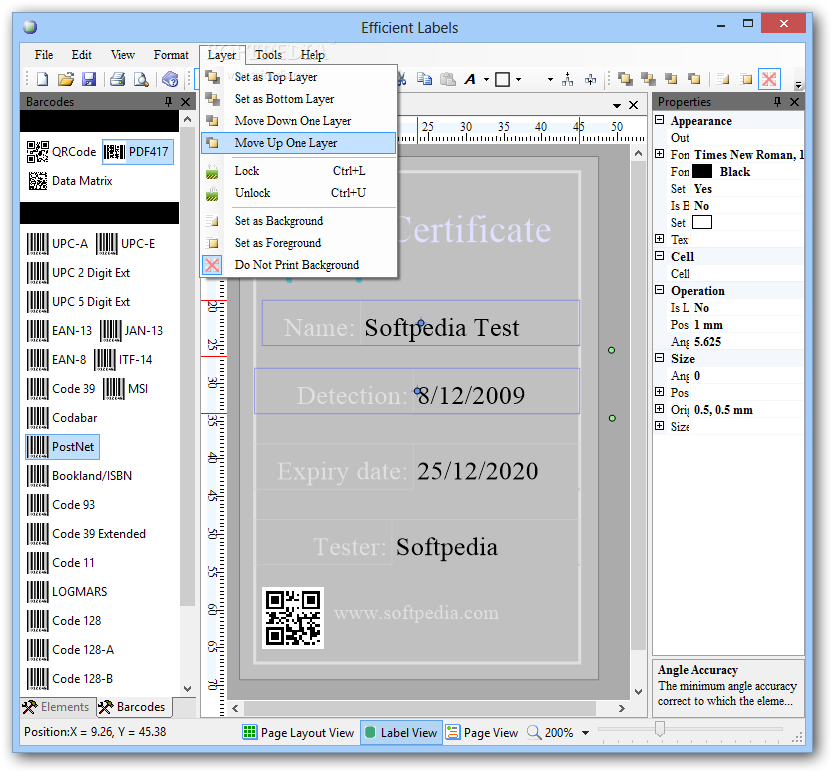Switch to Label View
Screen dimensions: 833x773
401,733
